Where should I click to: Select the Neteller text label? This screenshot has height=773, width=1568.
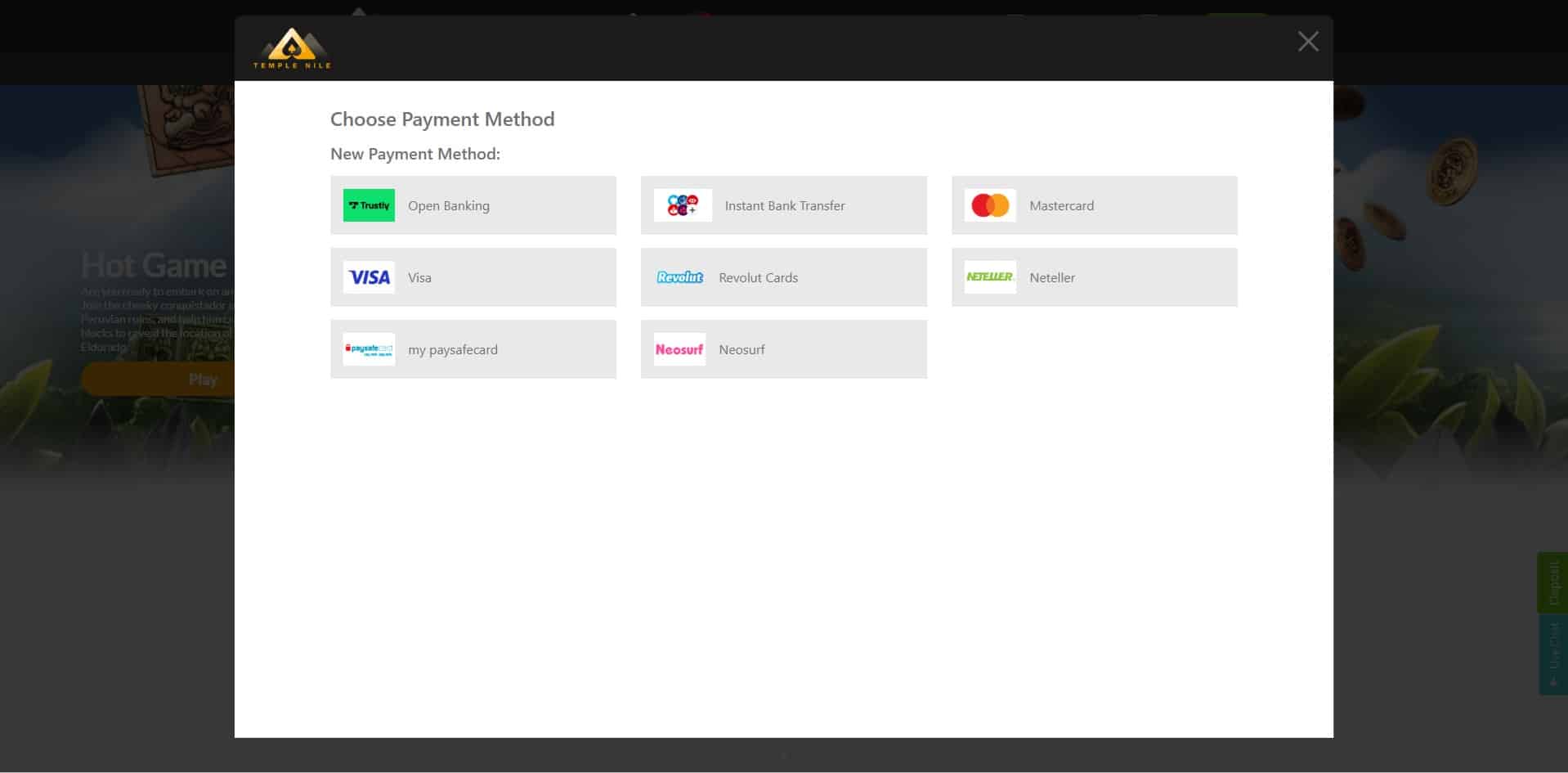pyautogui.click(x=1051, y=278)
